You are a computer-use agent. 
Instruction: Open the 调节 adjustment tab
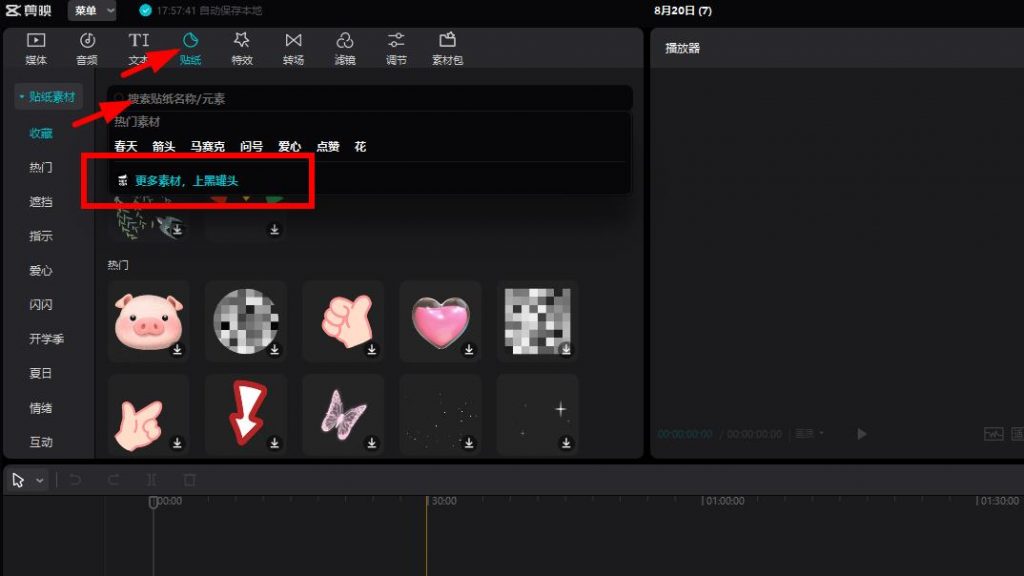pos(396,49)
